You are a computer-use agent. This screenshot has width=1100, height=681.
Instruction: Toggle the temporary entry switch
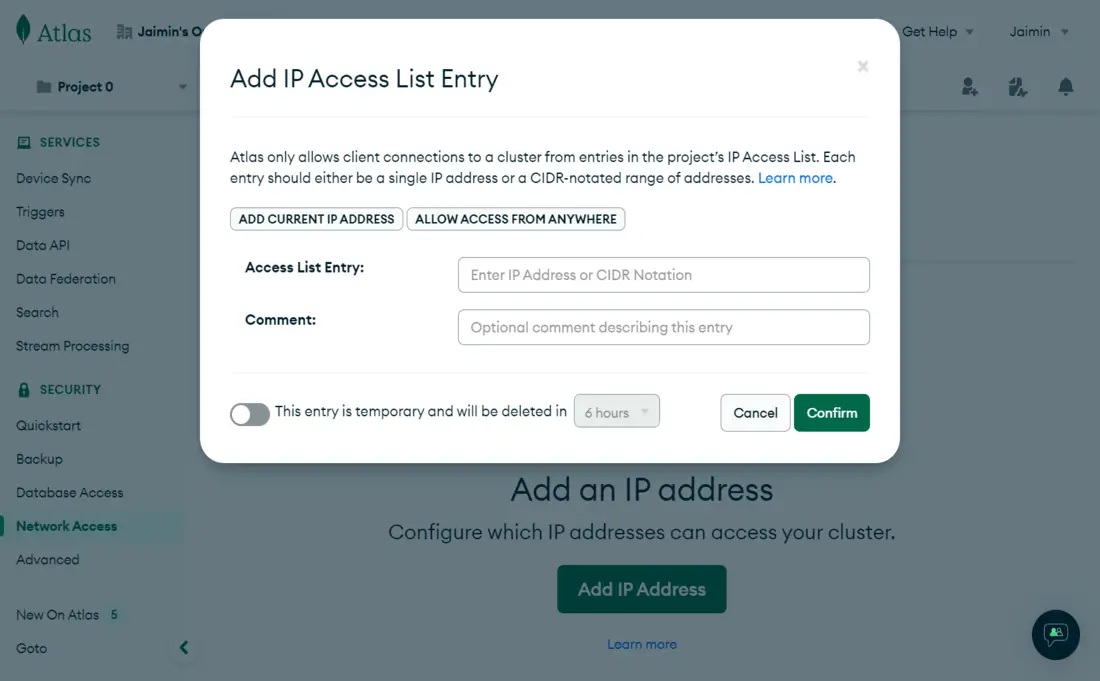(x=250, y=414)
